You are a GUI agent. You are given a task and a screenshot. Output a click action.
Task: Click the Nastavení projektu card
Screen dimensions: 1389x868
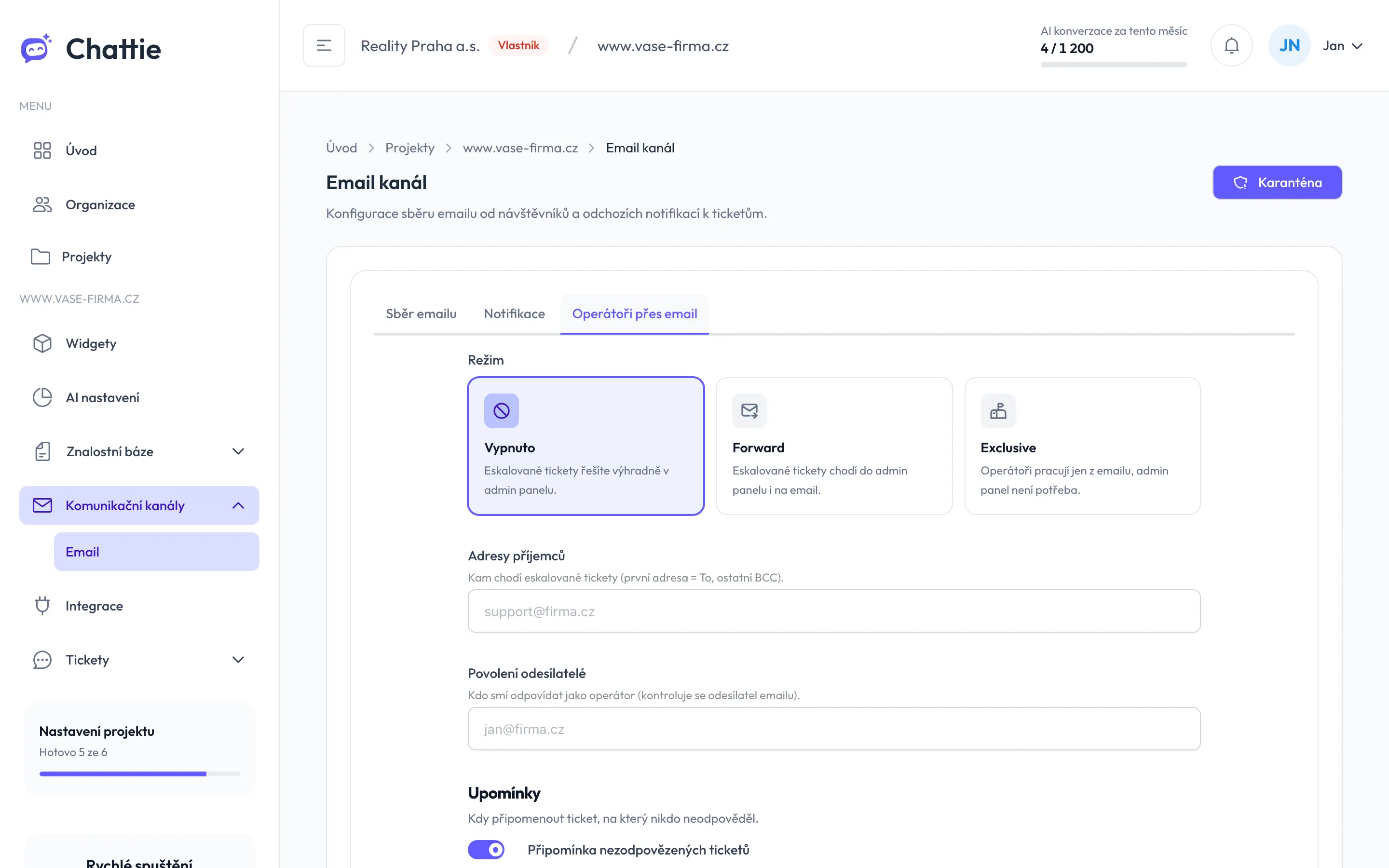[x=139, y=748]
